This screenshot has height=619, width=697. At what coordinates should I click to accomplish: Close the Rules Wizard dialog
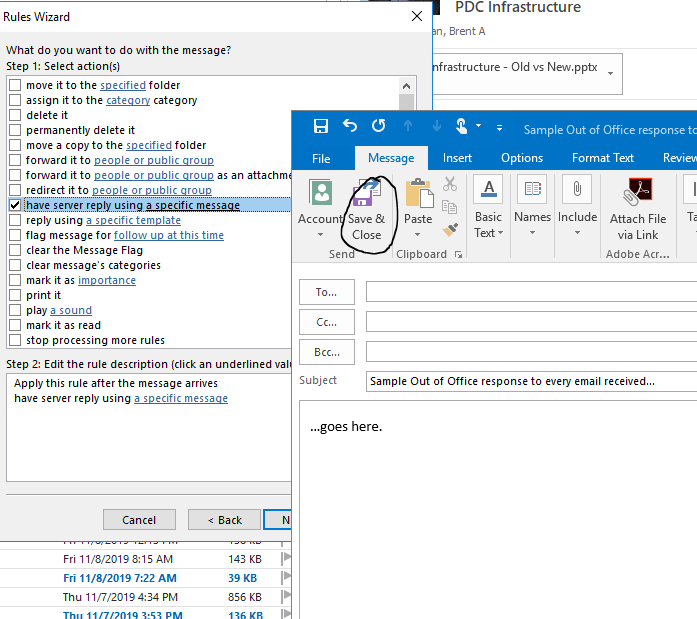point(417,16)
